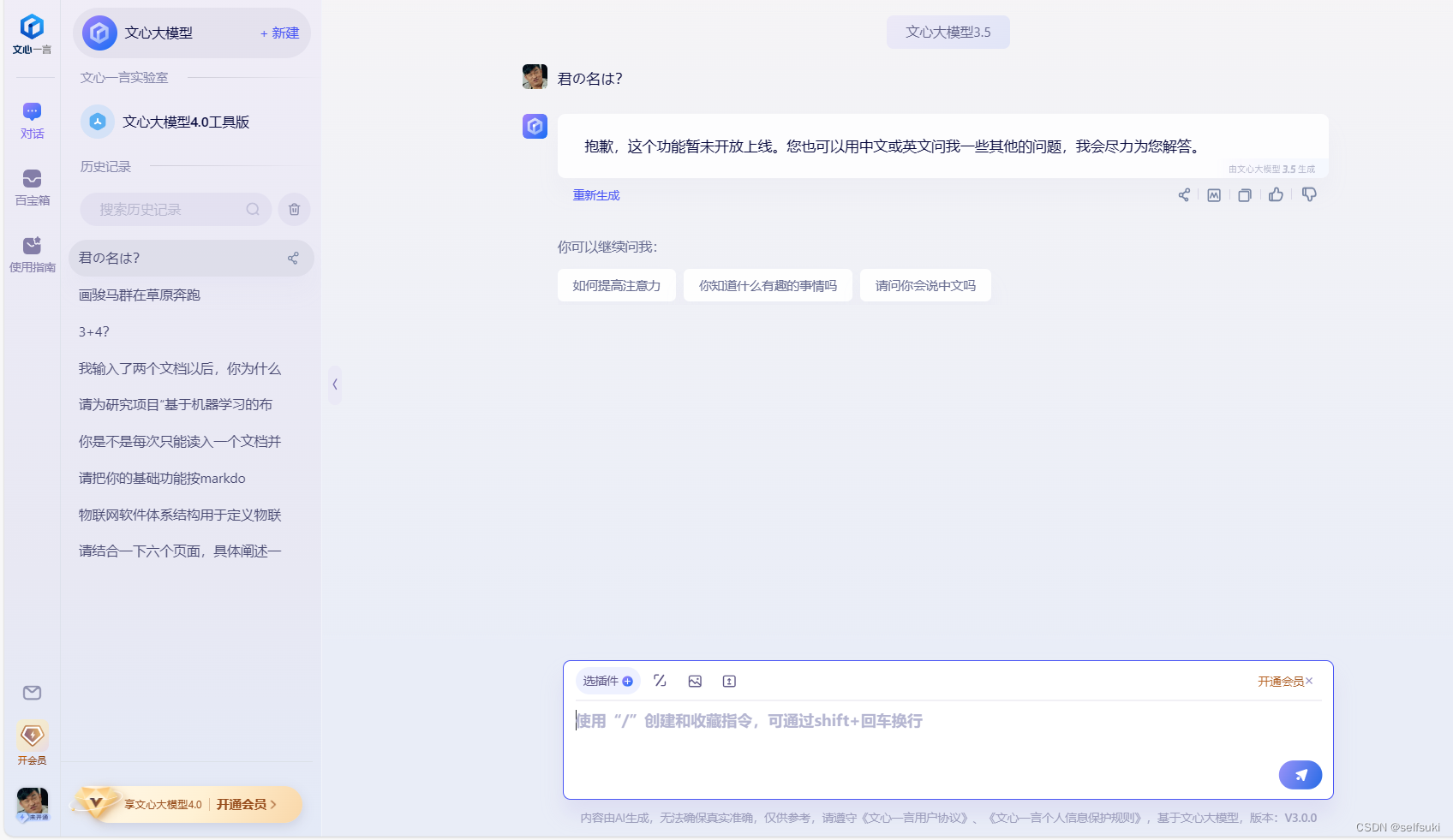Share the 君の名は? history item
Screen dimensions: 1453x840
pos(293,258)
